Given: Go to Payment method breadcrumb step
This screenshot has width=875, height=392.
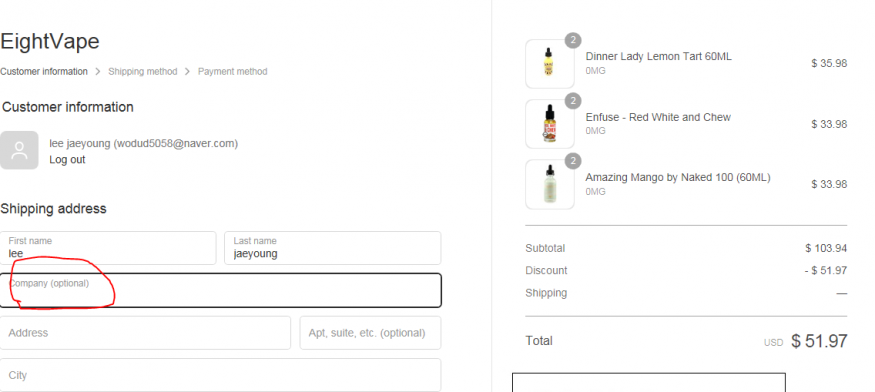Looking at the screenshot, I should [233, 71].
